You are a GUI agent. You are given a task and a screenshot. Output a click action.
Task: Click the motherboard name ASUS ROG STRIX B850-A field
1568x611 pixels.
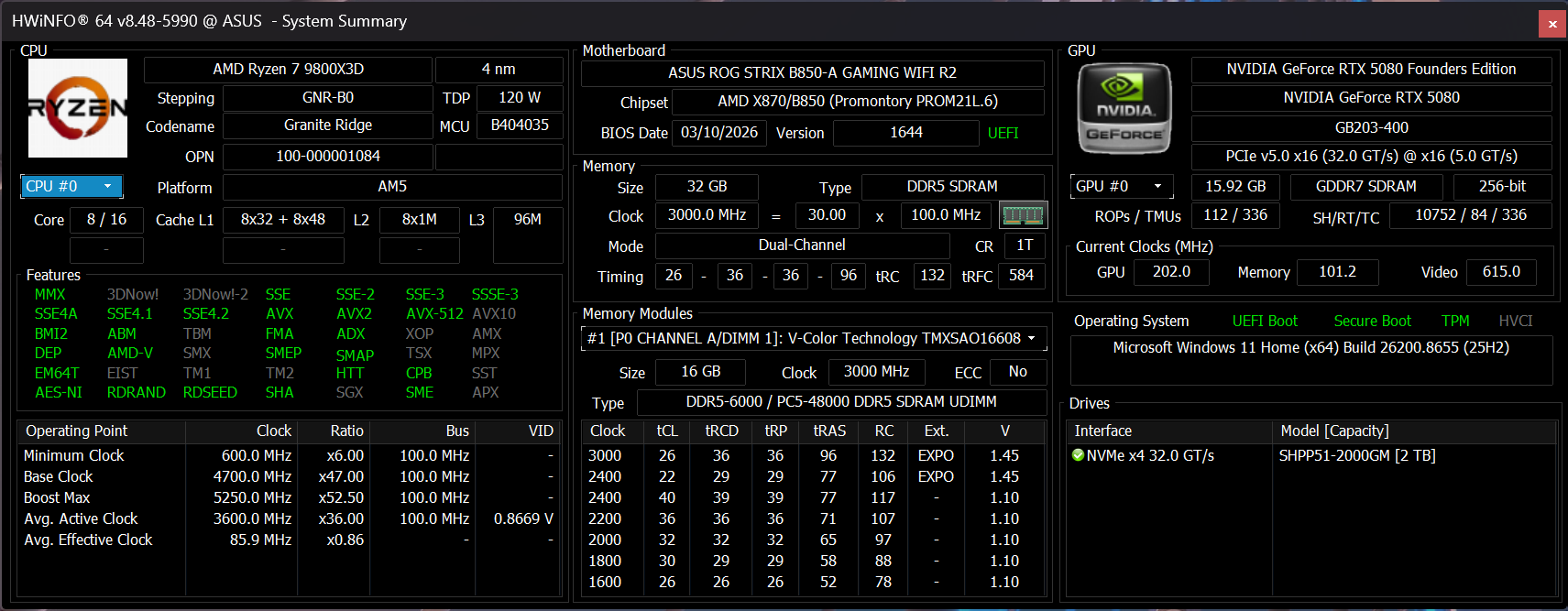(x=812, y=72)
